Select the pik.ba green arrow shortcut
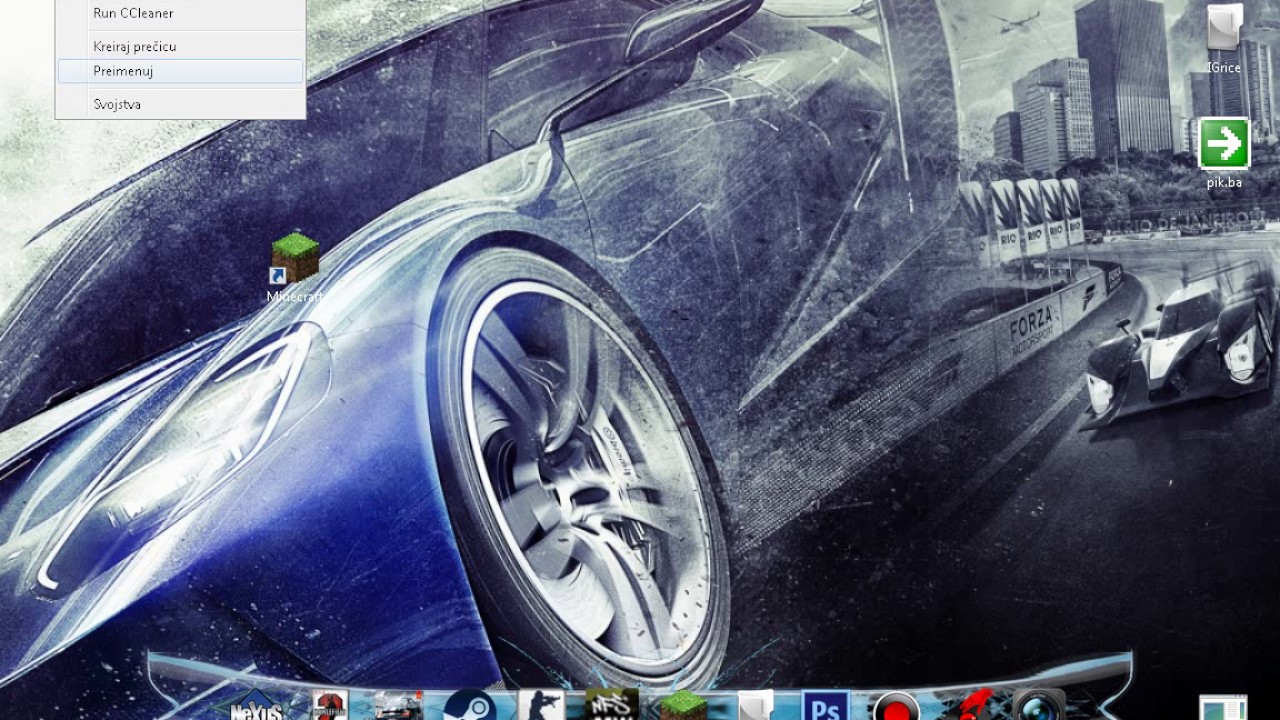Screen dimensions: 1280x720 1224,153
